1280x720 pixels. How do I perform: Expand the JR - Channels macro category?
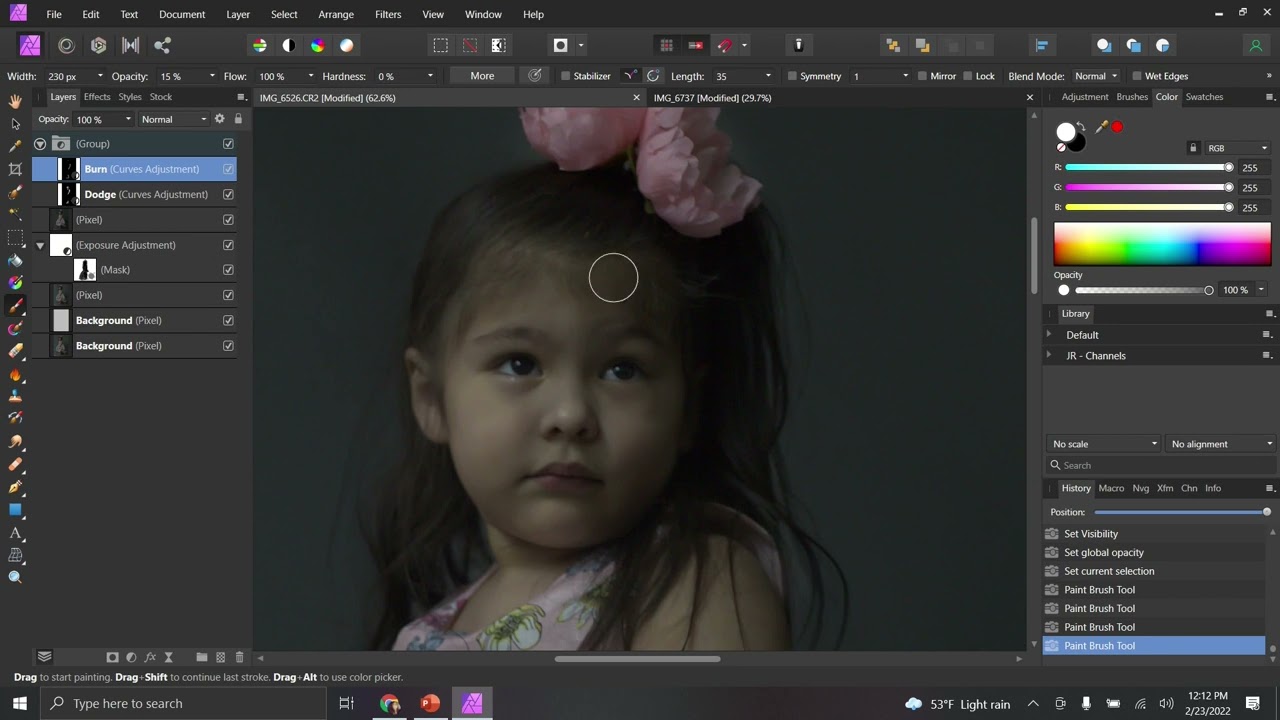click(1049, 355)
